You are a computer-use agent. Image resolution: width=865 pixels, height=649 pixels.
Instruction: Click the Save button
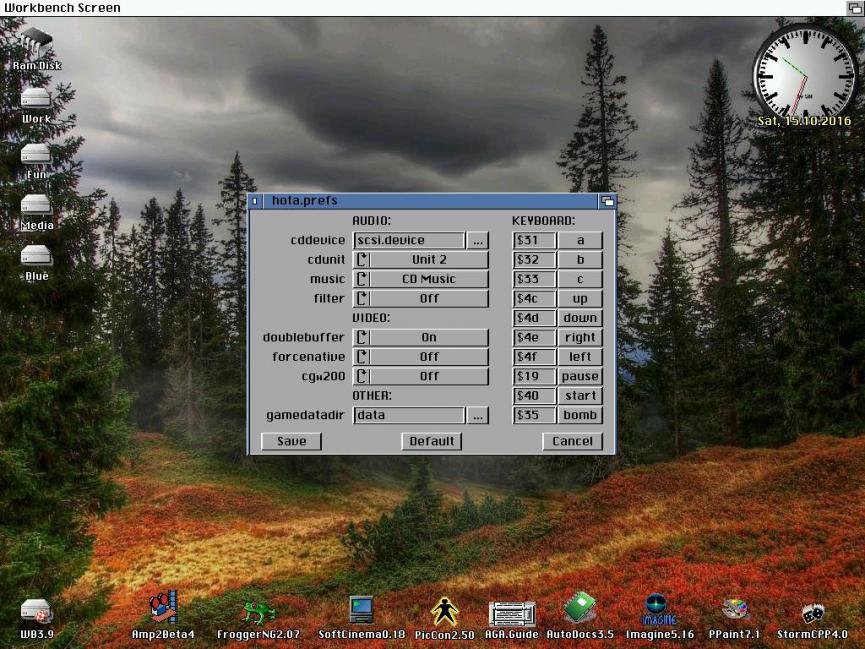(291, 441)
